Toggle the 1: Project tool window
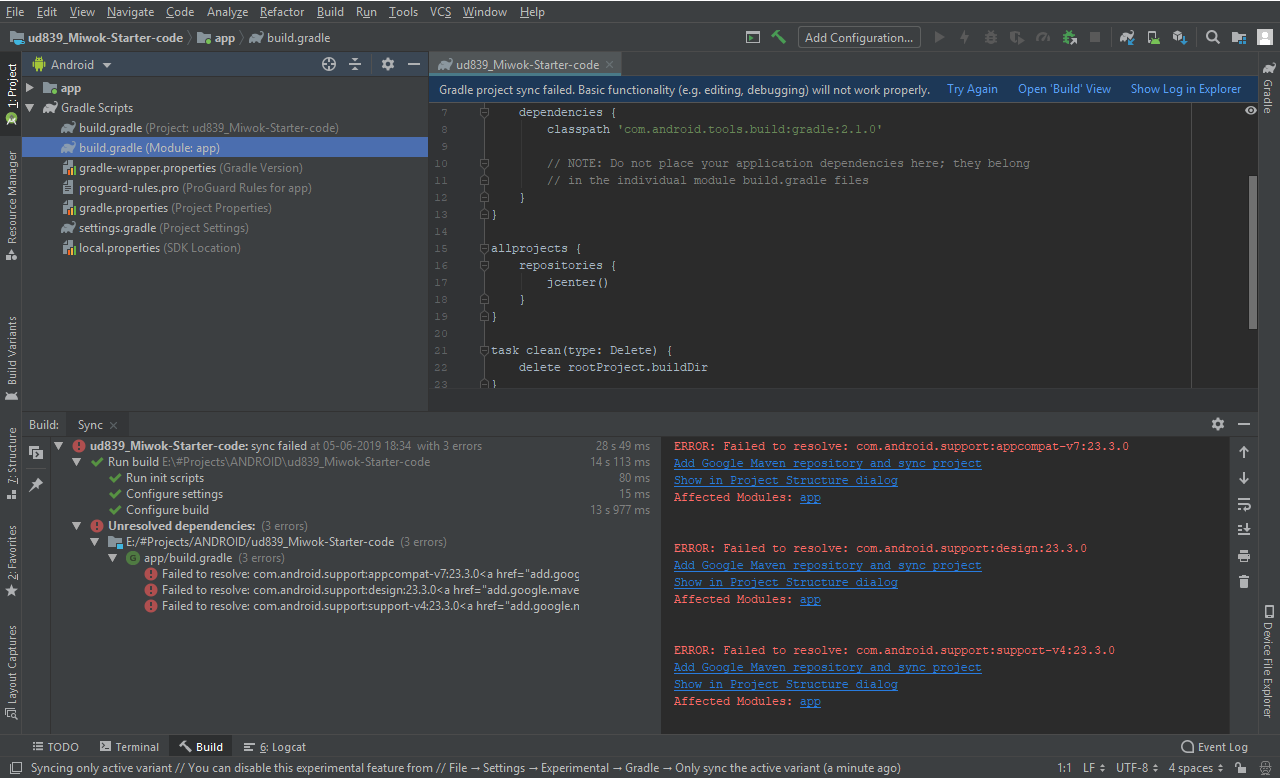1280x778 pixels. click(11, 94)
